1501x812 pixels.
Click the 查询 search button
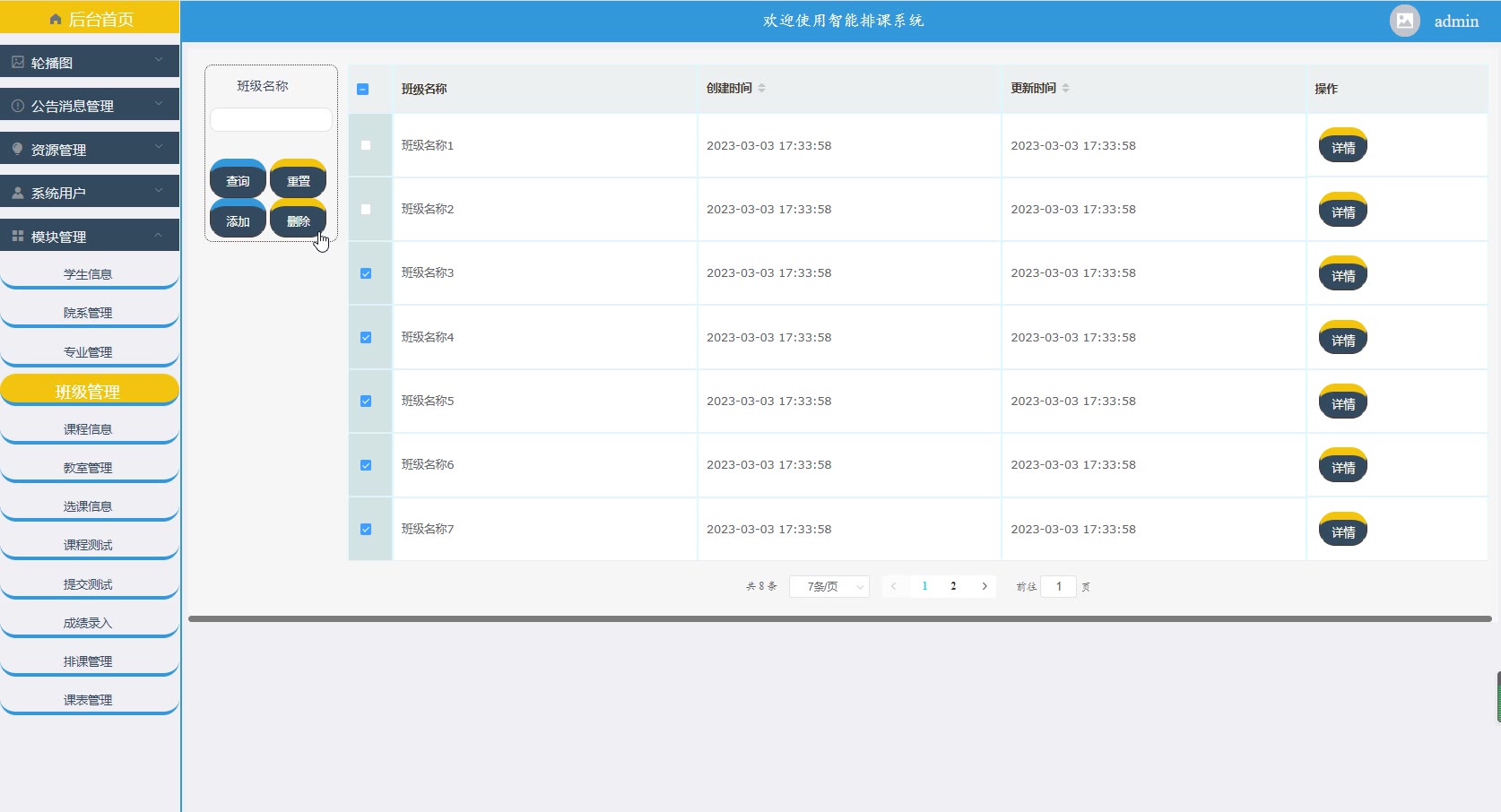coord(238,178)
